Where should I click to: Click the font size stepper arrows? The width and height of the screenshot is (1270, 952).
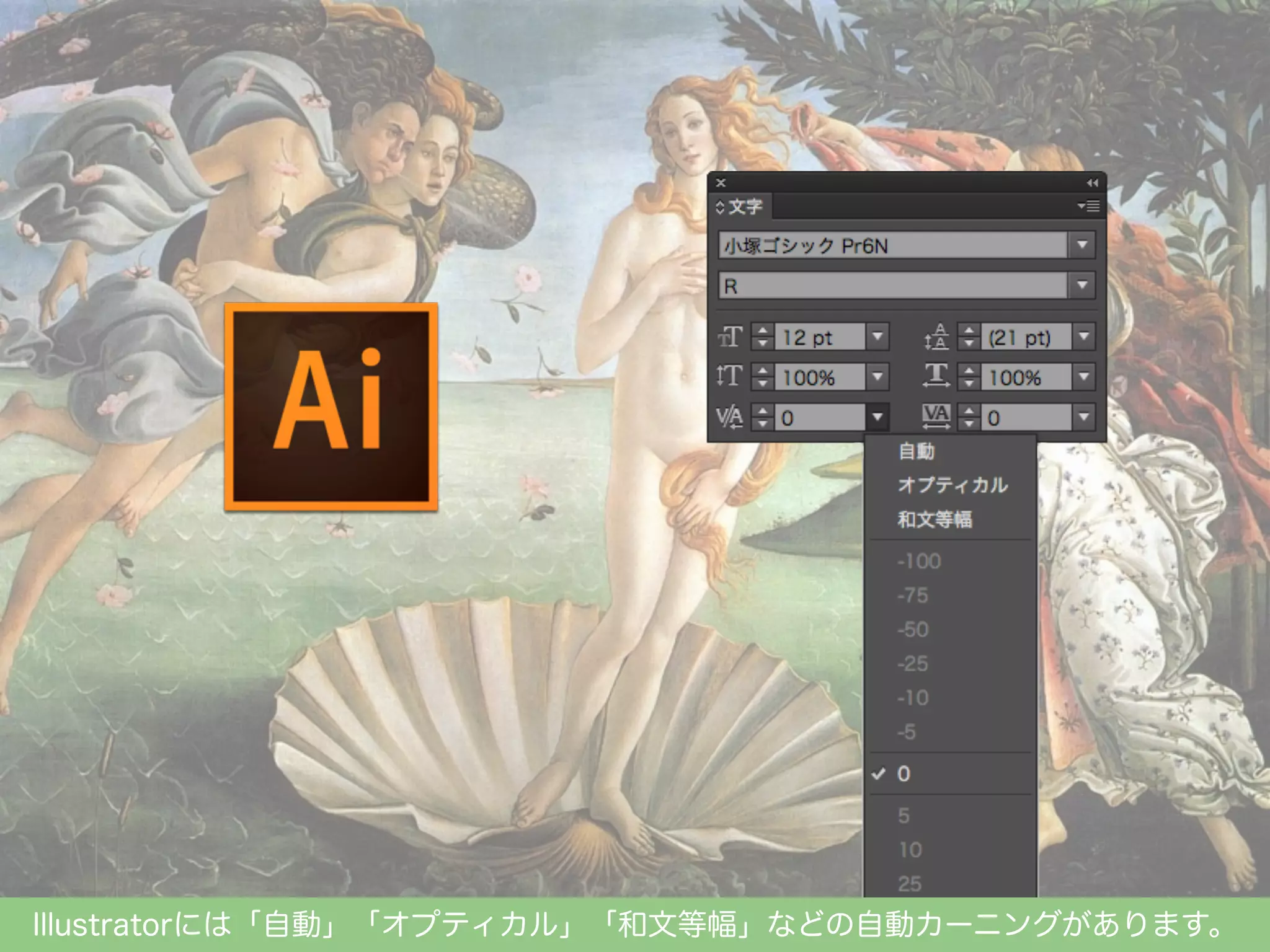click(763, 337)
